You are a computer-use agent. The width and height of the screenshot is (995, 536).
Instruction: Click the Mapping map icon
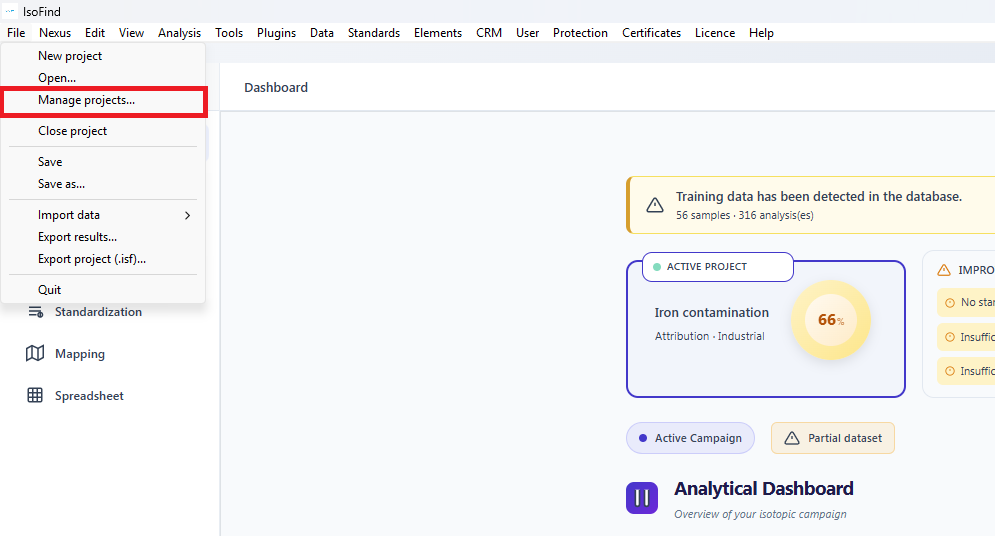[x=35, y=353]
